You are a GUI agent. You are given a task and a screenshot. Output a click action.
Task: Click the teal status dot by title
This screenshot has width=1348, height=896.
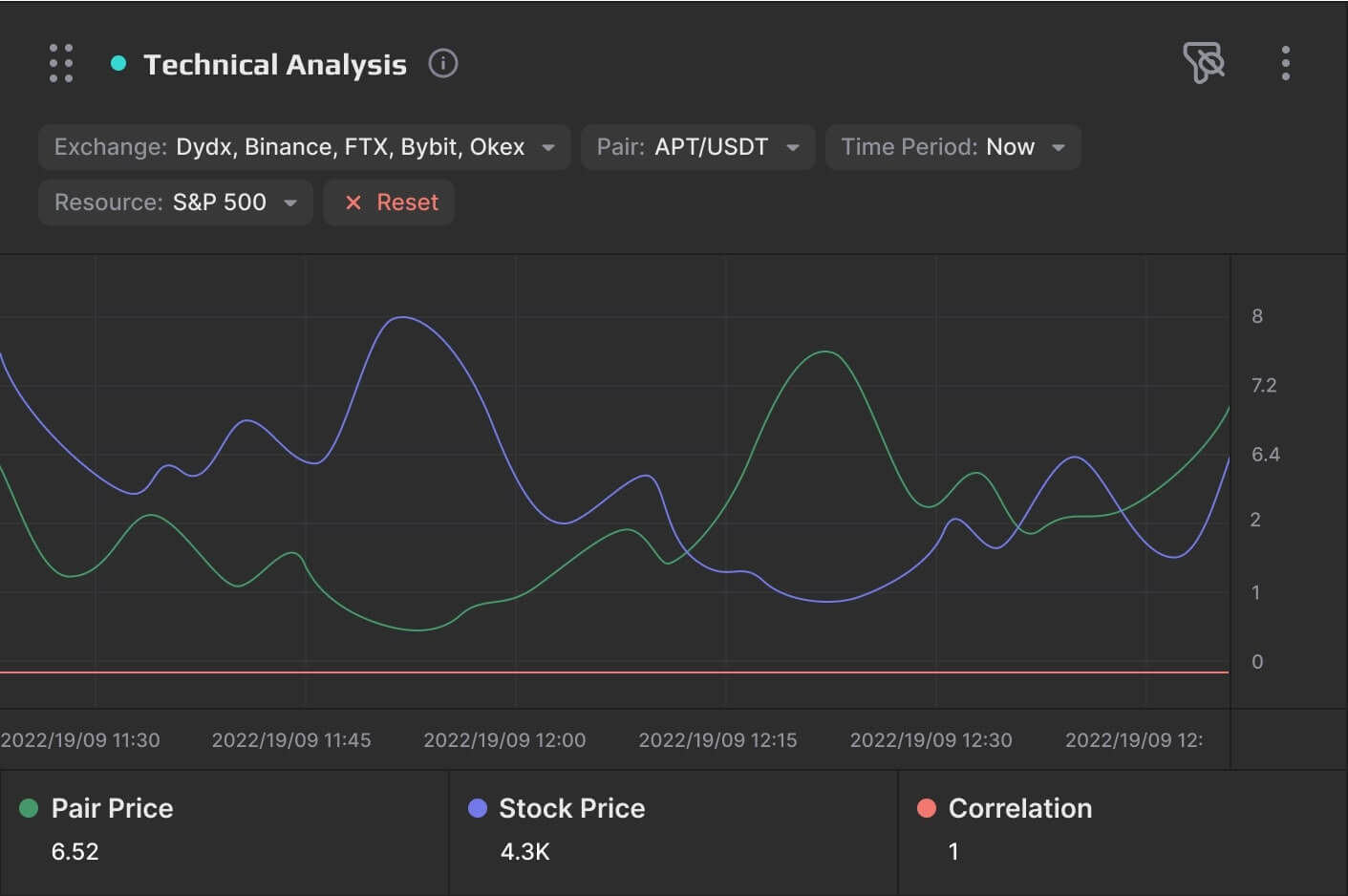(118, 64)
